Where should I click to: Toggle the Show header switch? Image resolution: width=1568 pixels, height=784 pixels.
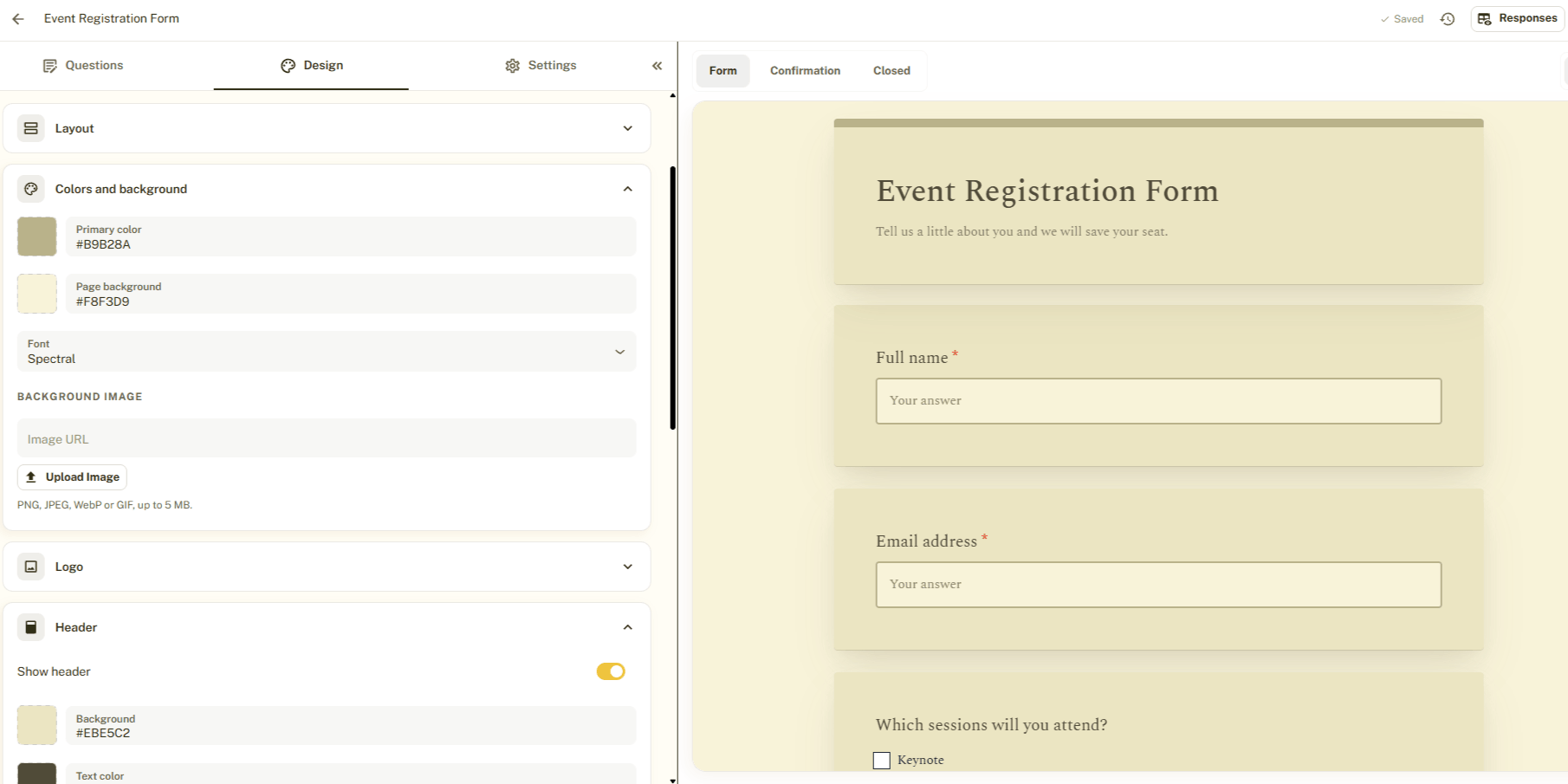(611, 671)
